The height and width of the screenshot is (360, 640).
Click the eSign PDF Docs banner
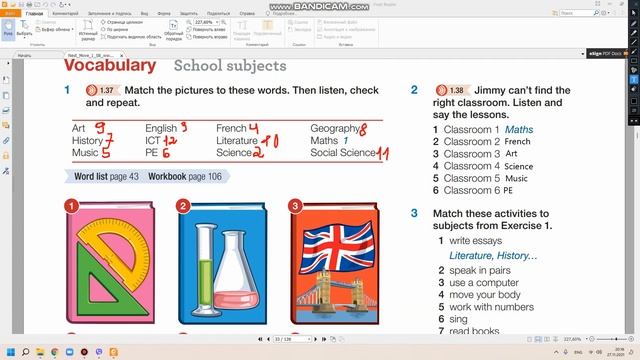[607, 53]
